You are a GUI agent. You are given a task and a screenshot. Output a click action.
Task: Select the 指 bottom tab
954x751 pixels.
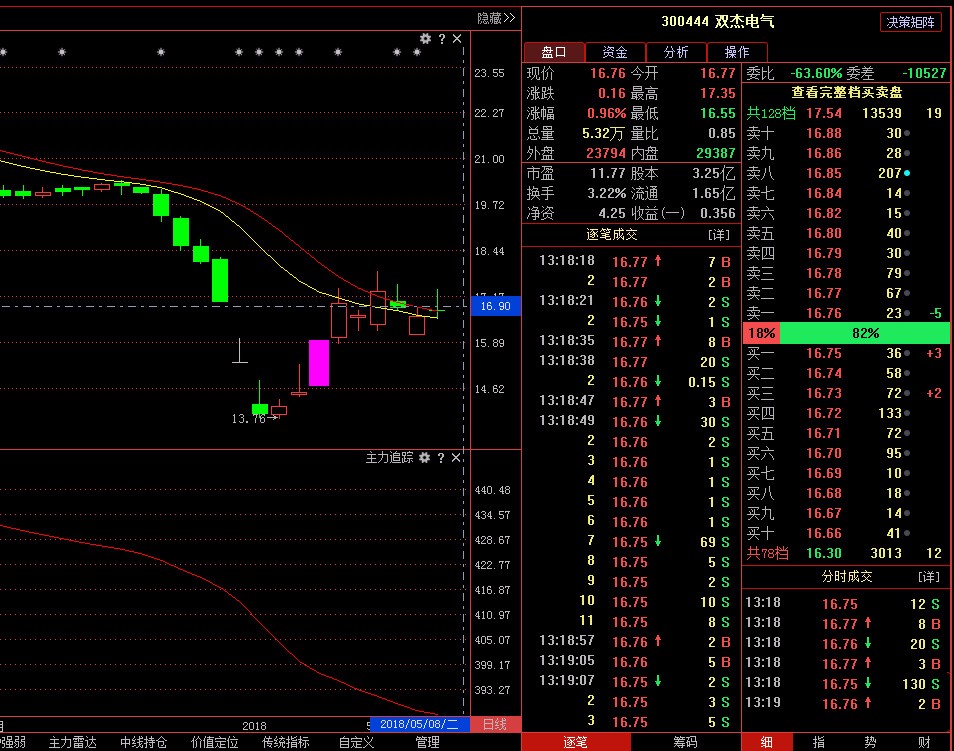[819, 742]
